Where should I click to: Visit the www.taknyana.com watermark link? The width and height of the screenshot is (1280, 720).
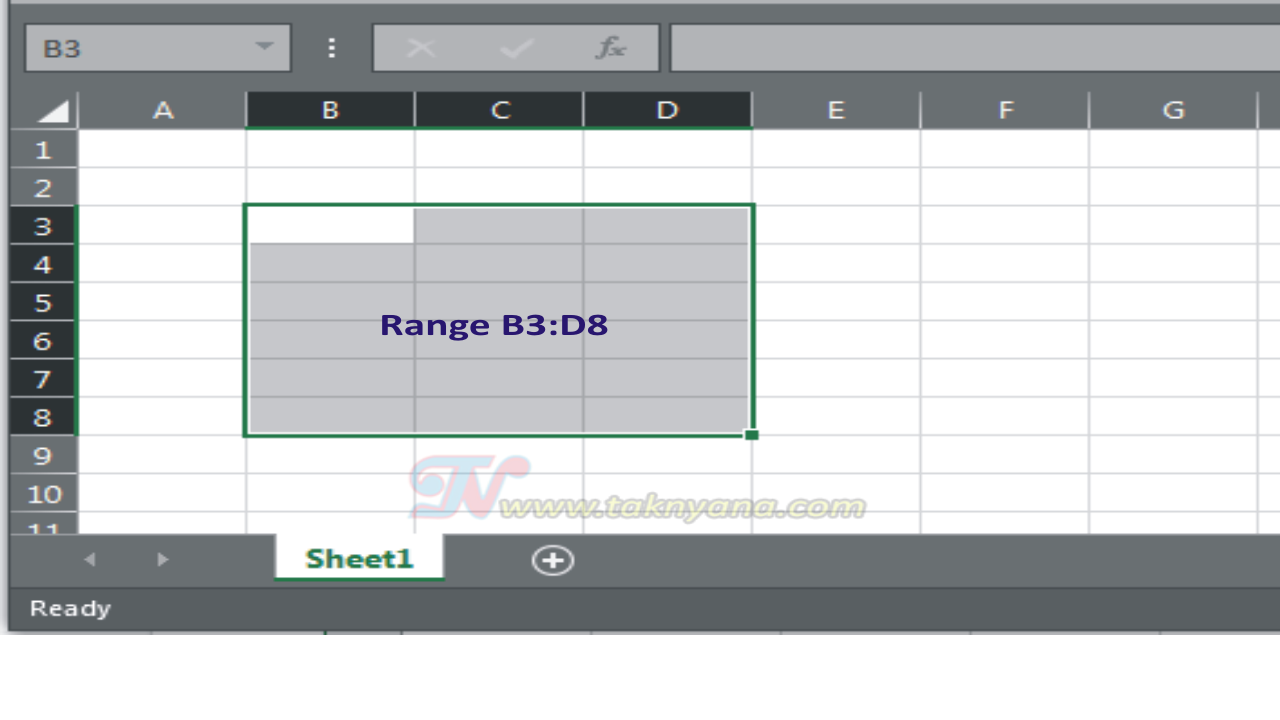tap(685, 503)
